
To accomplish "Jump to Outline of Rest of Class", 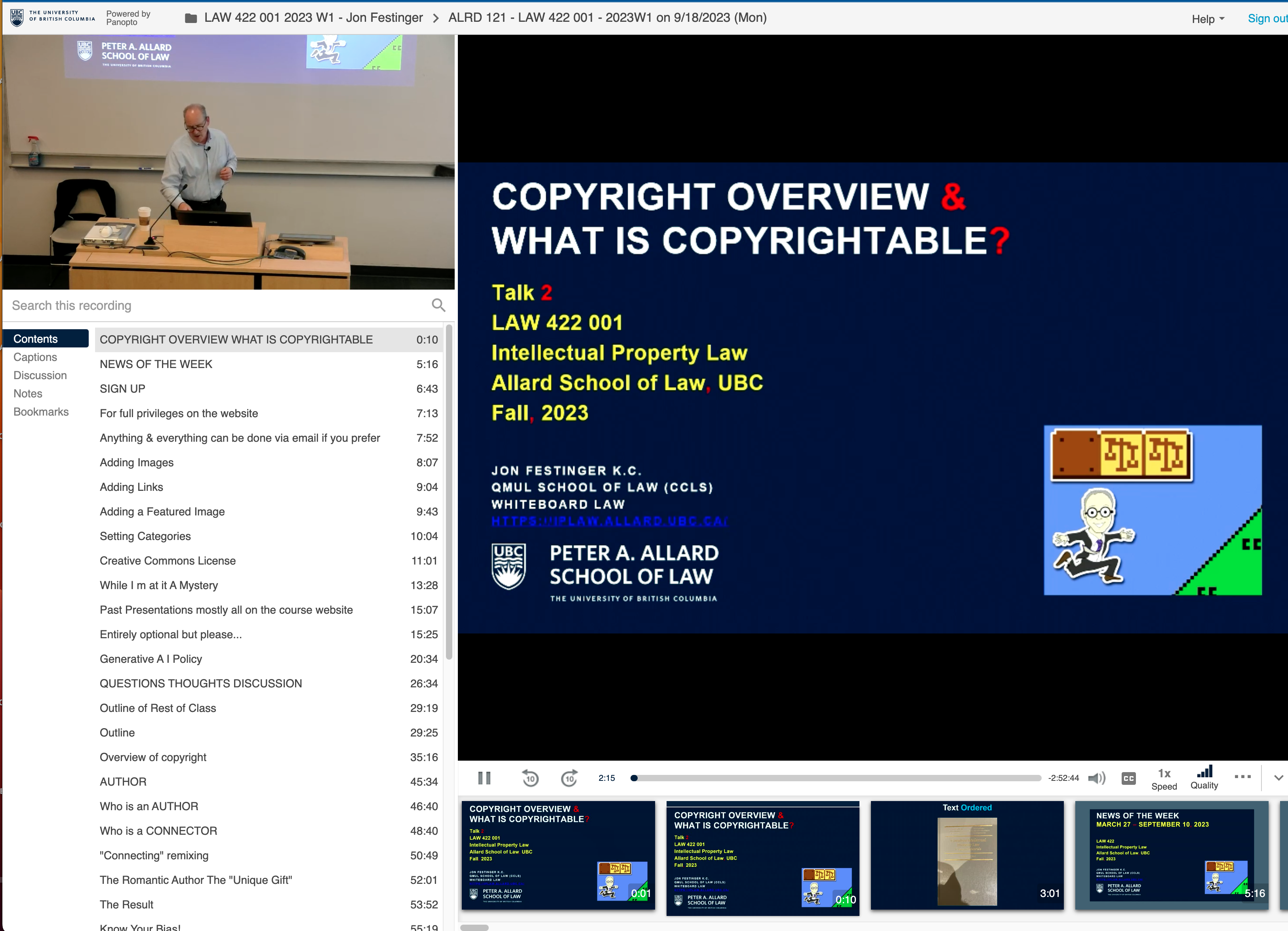I will pos(269,708).
